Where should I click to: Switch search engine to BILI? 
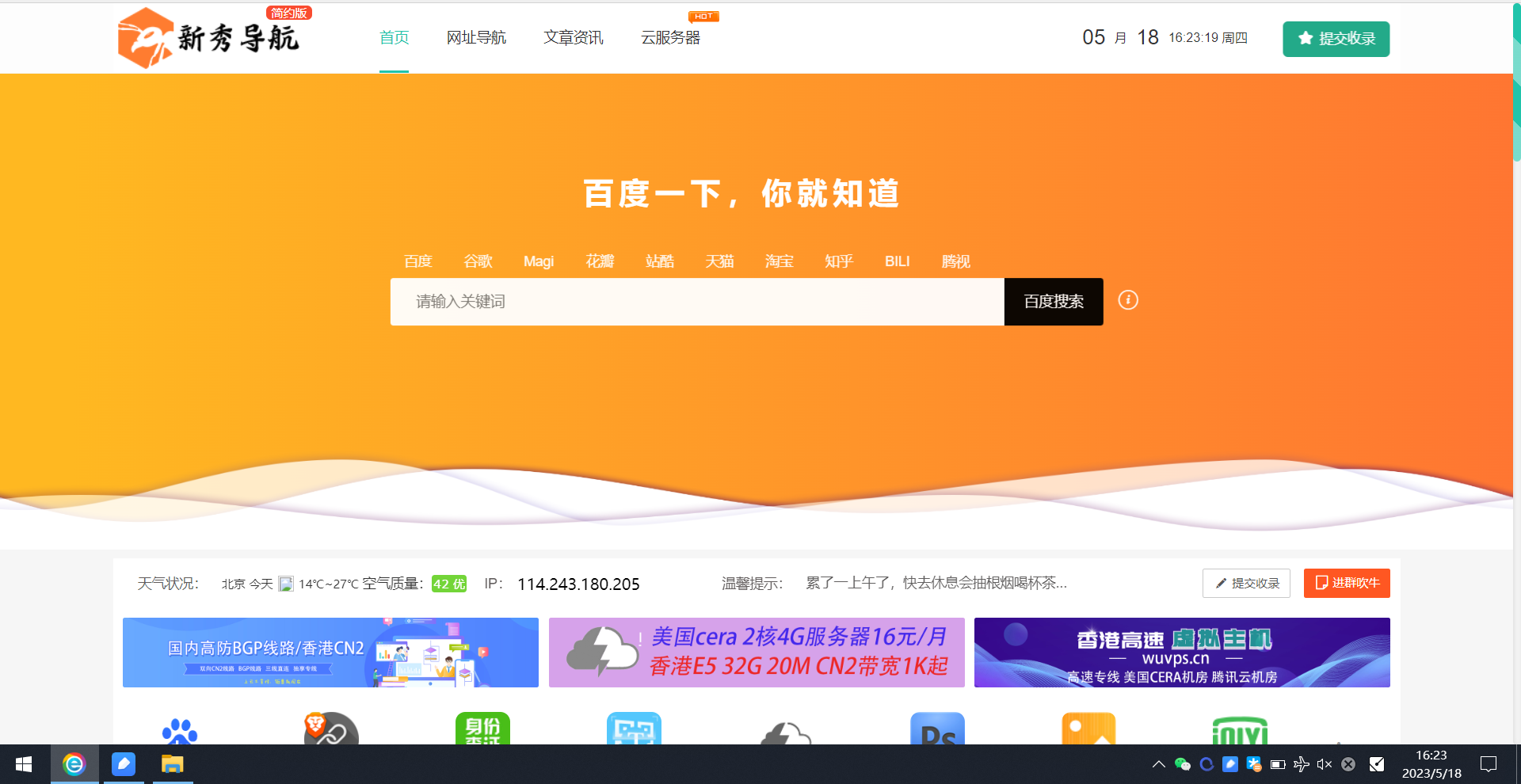[x=897, y=261]
